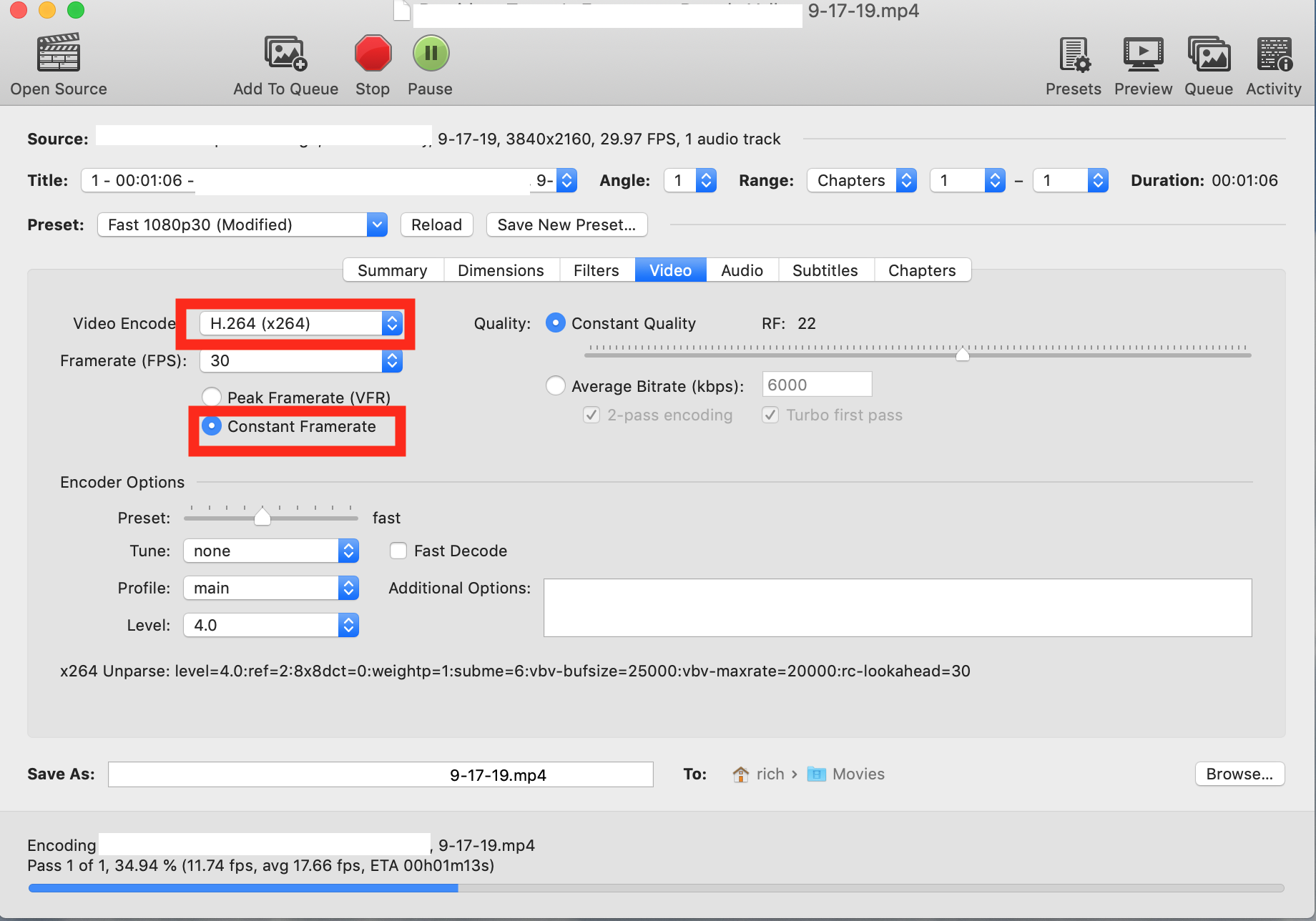Open the Subtitles tab
Image resolution: width=1316 pixels, height=921 pixels.
pyautogui.click(x=825, y=270)
